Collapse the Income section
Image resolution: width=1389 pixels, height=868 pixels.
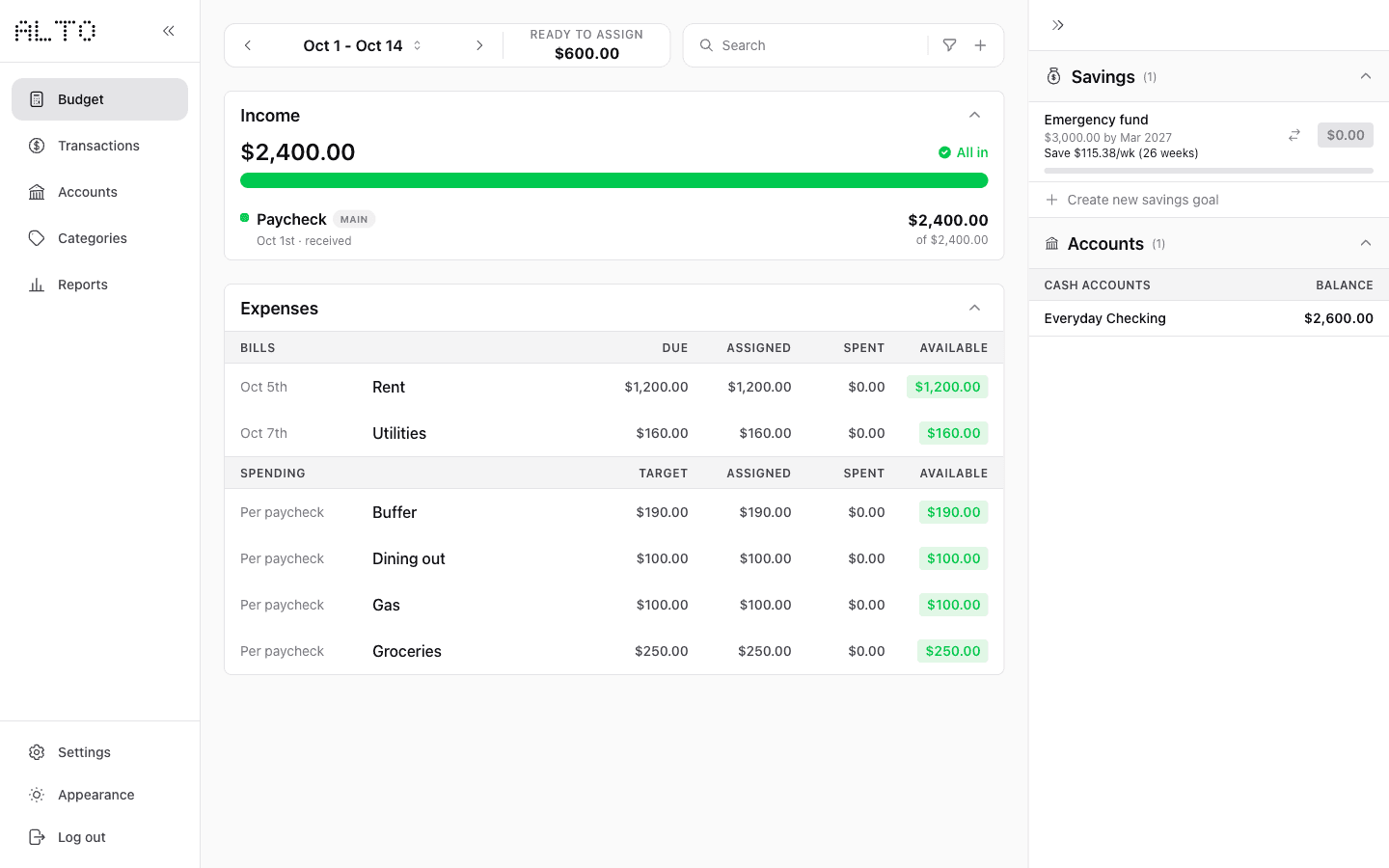tap(974, 115)
